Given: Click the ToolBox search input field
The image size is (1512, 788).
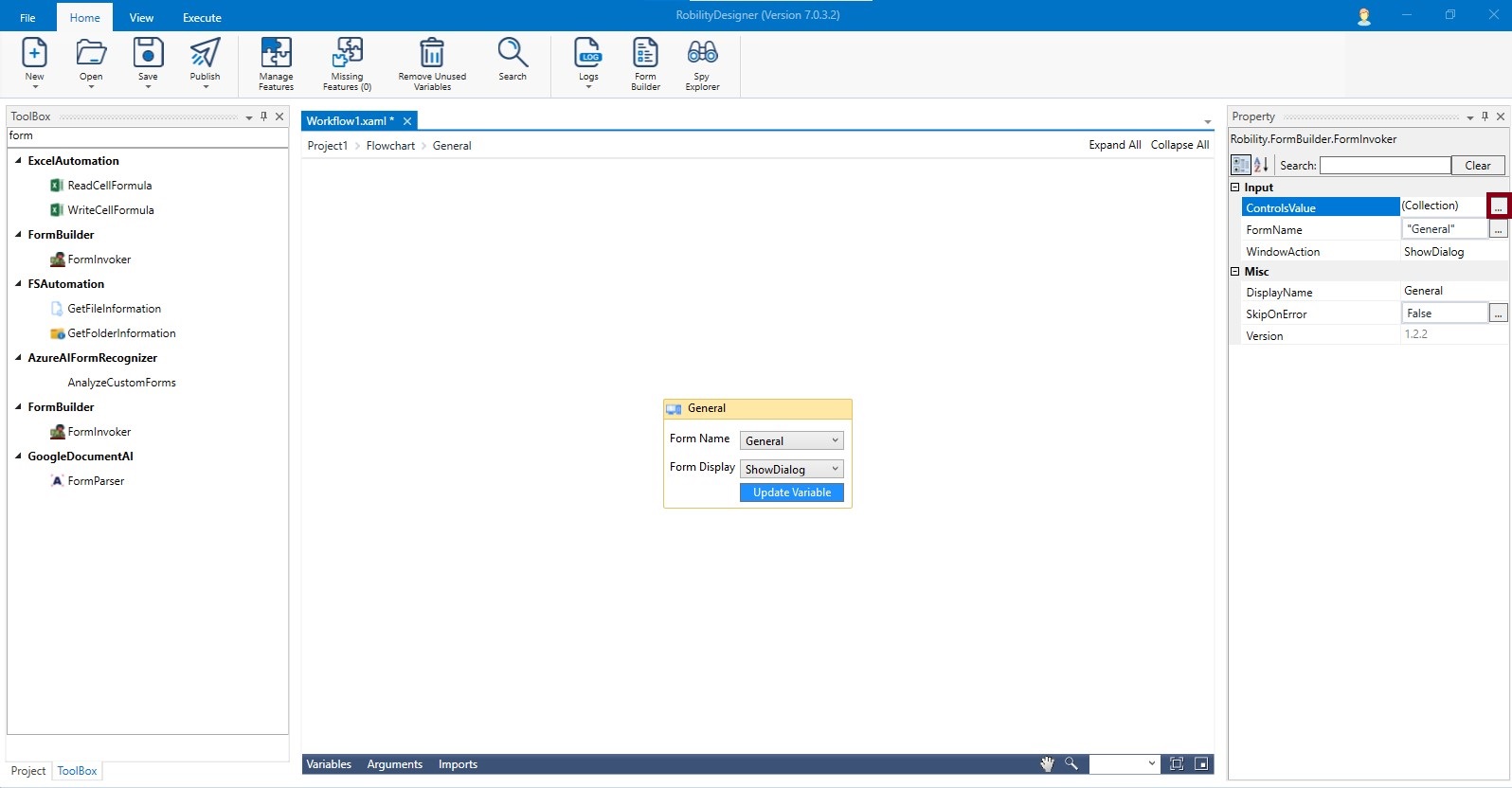Looking at the screenshot, I should point(147,136).
